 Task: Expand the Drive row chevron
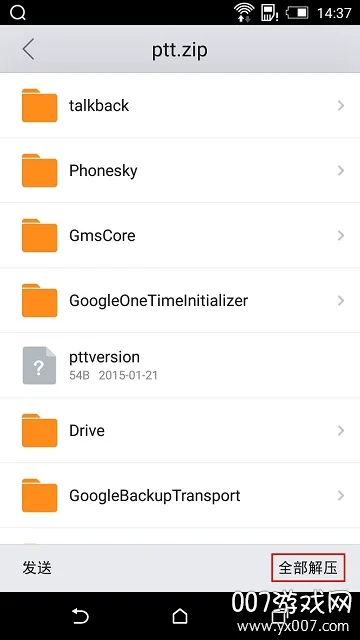tap(341, 431)
